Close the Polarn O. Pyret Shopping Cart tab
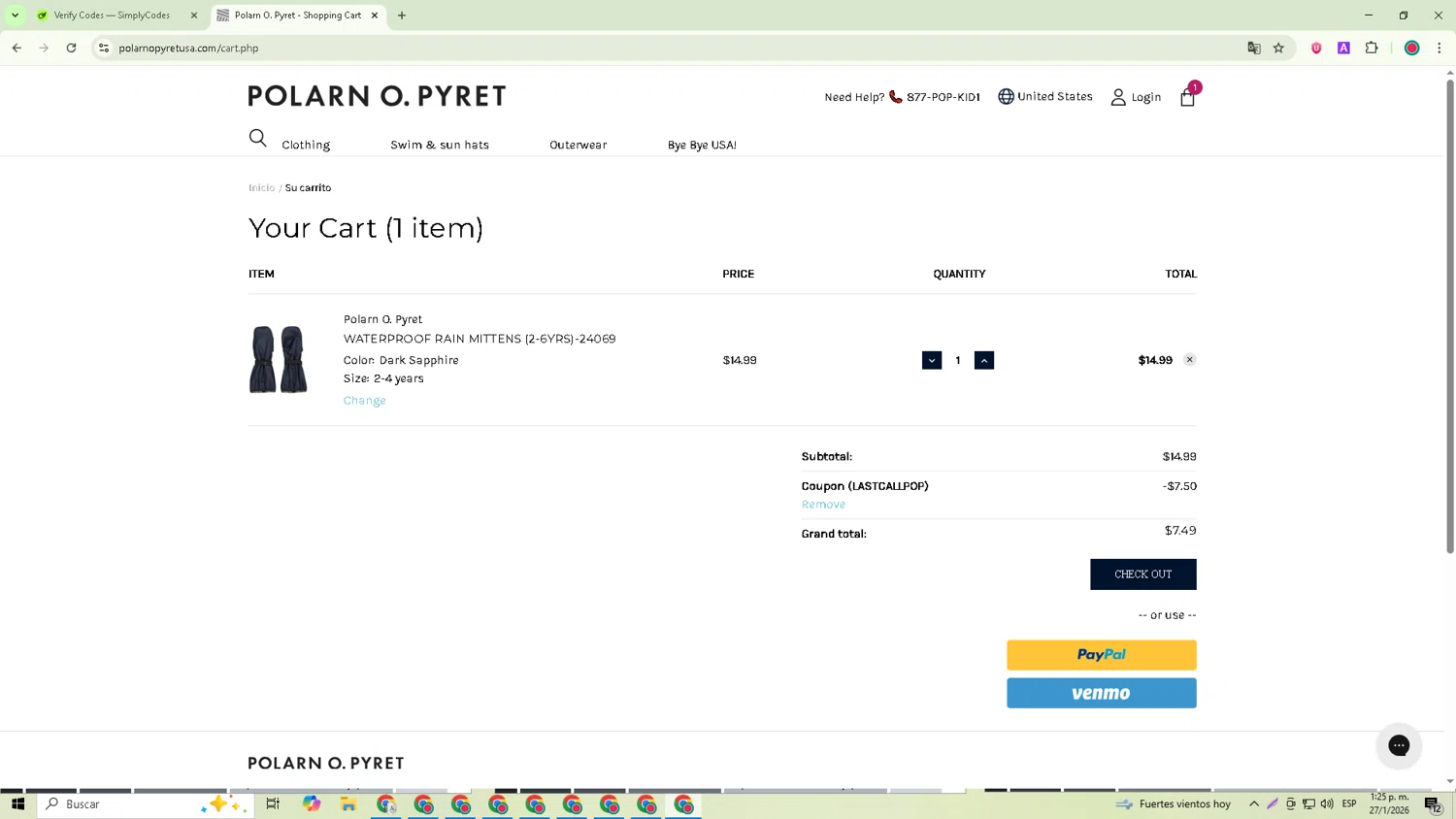Viewport: 1456px width, 819px height. click(x=375, y=16)
